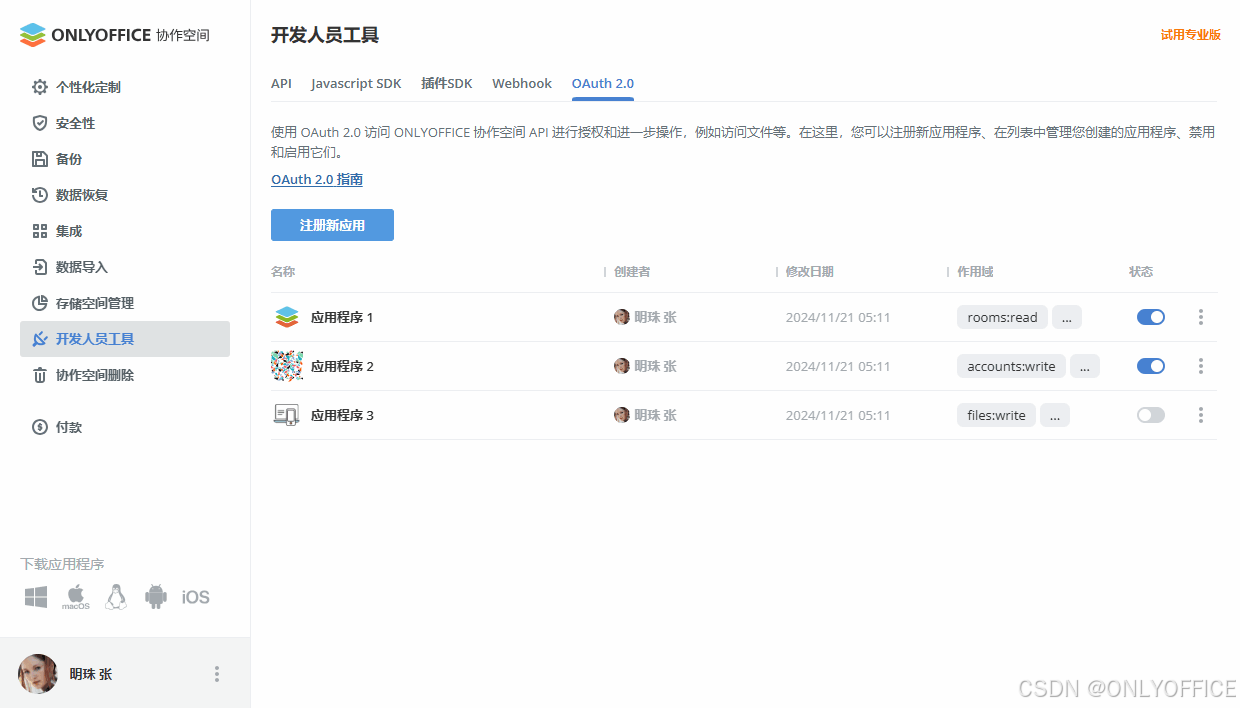The height and width of the screenshot is (708, 1240).
Task: Expand more scopes next to files:write
Action: pyautogui.click(x=1055, y=415)
